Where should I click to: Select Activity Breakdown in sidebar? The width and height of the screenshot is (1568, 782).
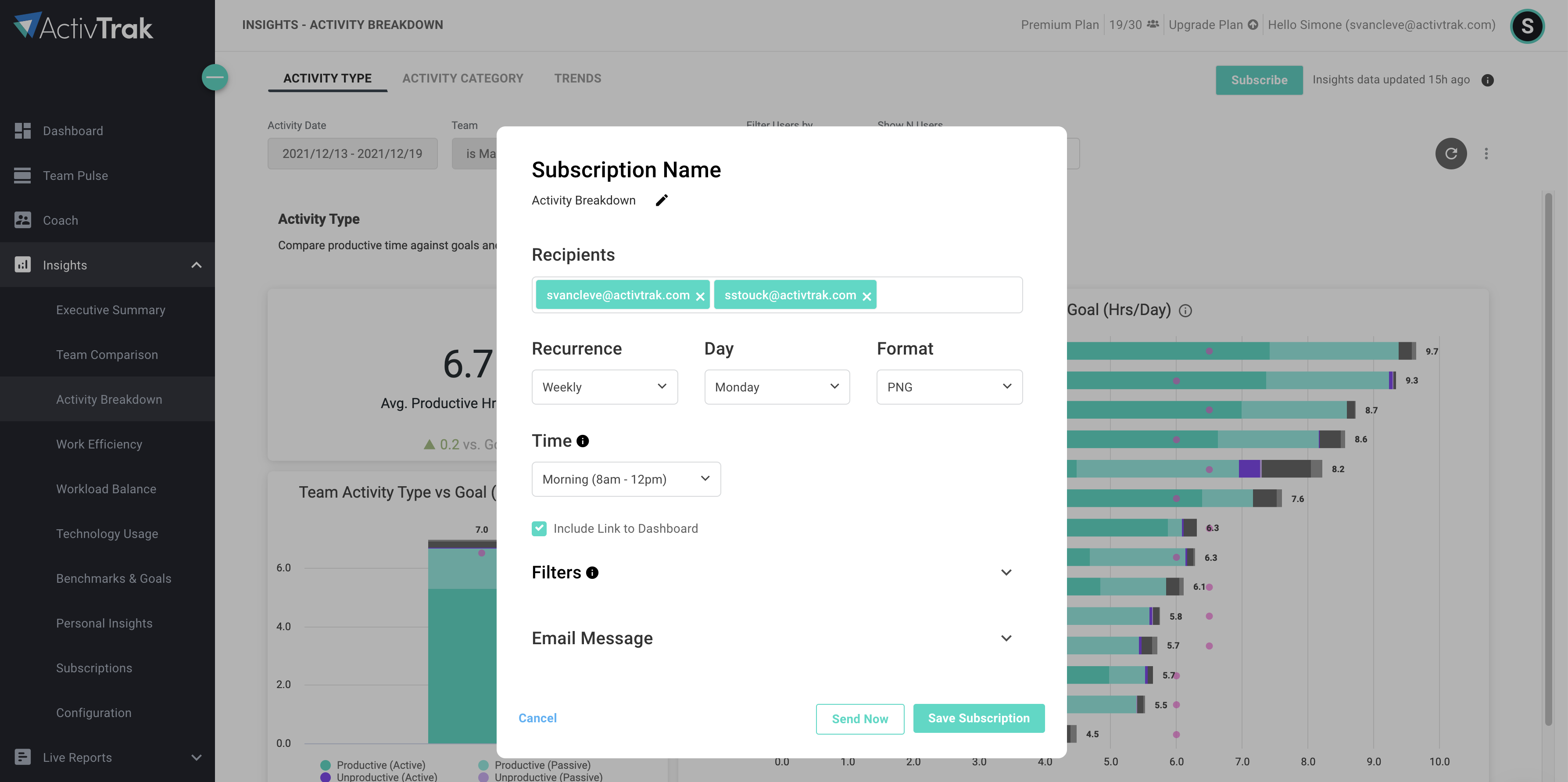tap(109, 399)
